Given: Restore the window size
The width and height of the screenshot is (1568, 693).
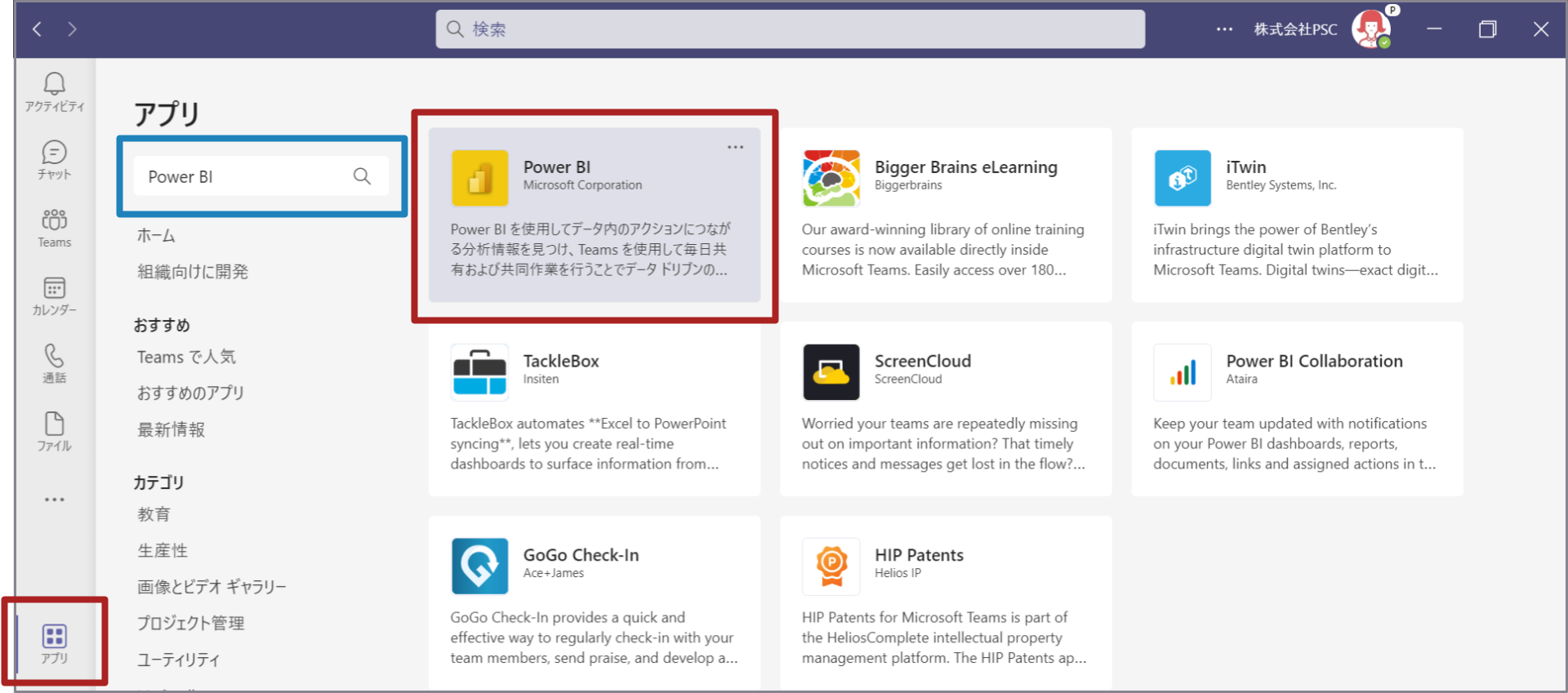Looking at the screenshot, I should click(1488, 29).
